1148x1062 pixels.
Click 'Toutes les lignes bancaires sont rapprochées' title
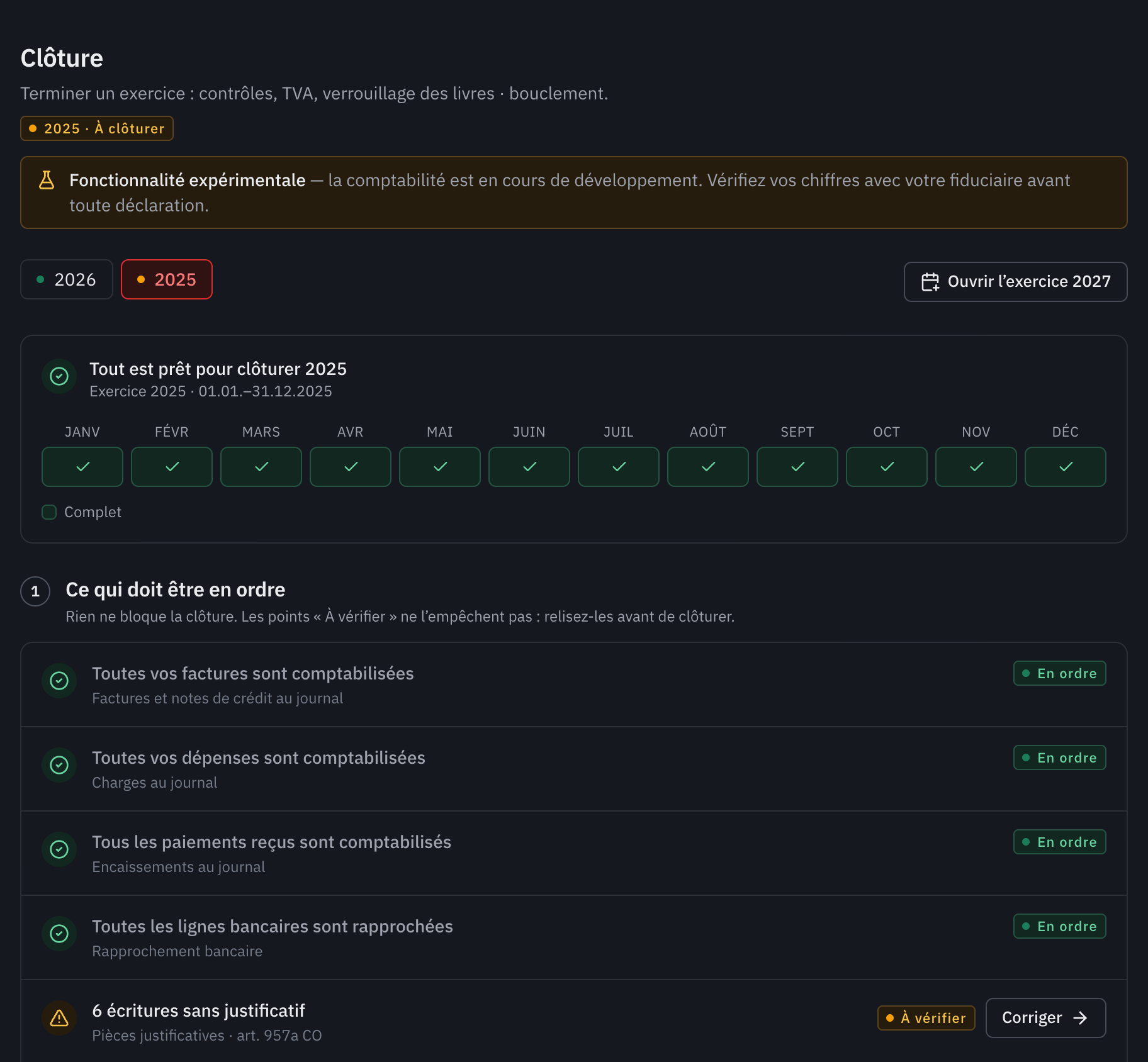pos(273,927)
